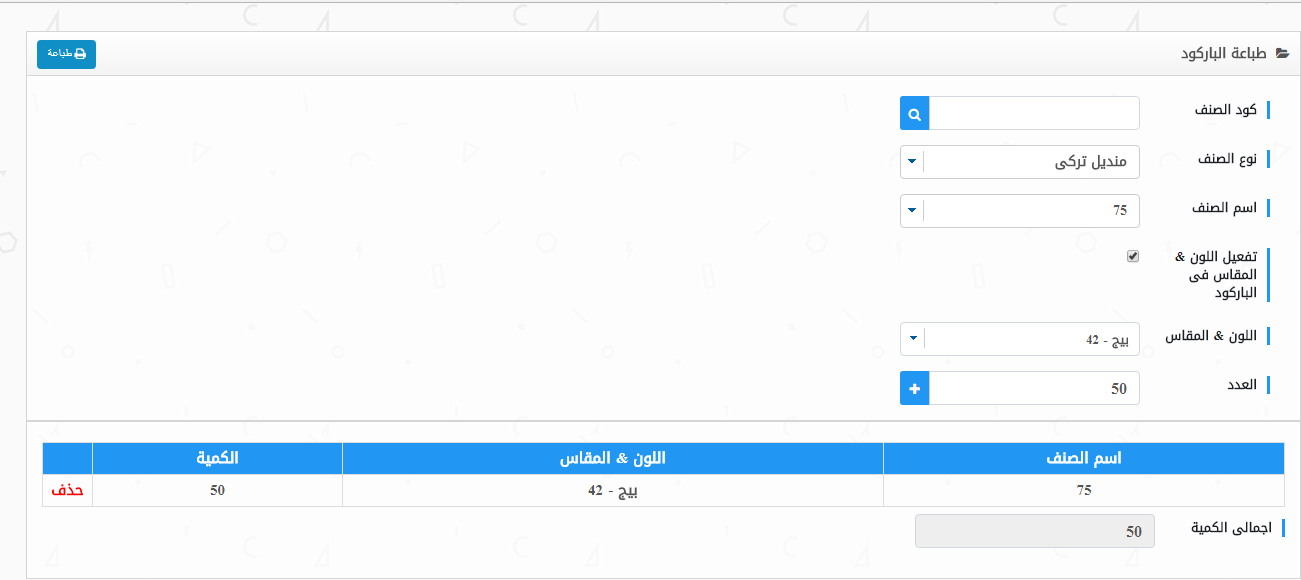Toggle the تفعيل اللون & المقاس checkbox

(x=1133, y=256)
